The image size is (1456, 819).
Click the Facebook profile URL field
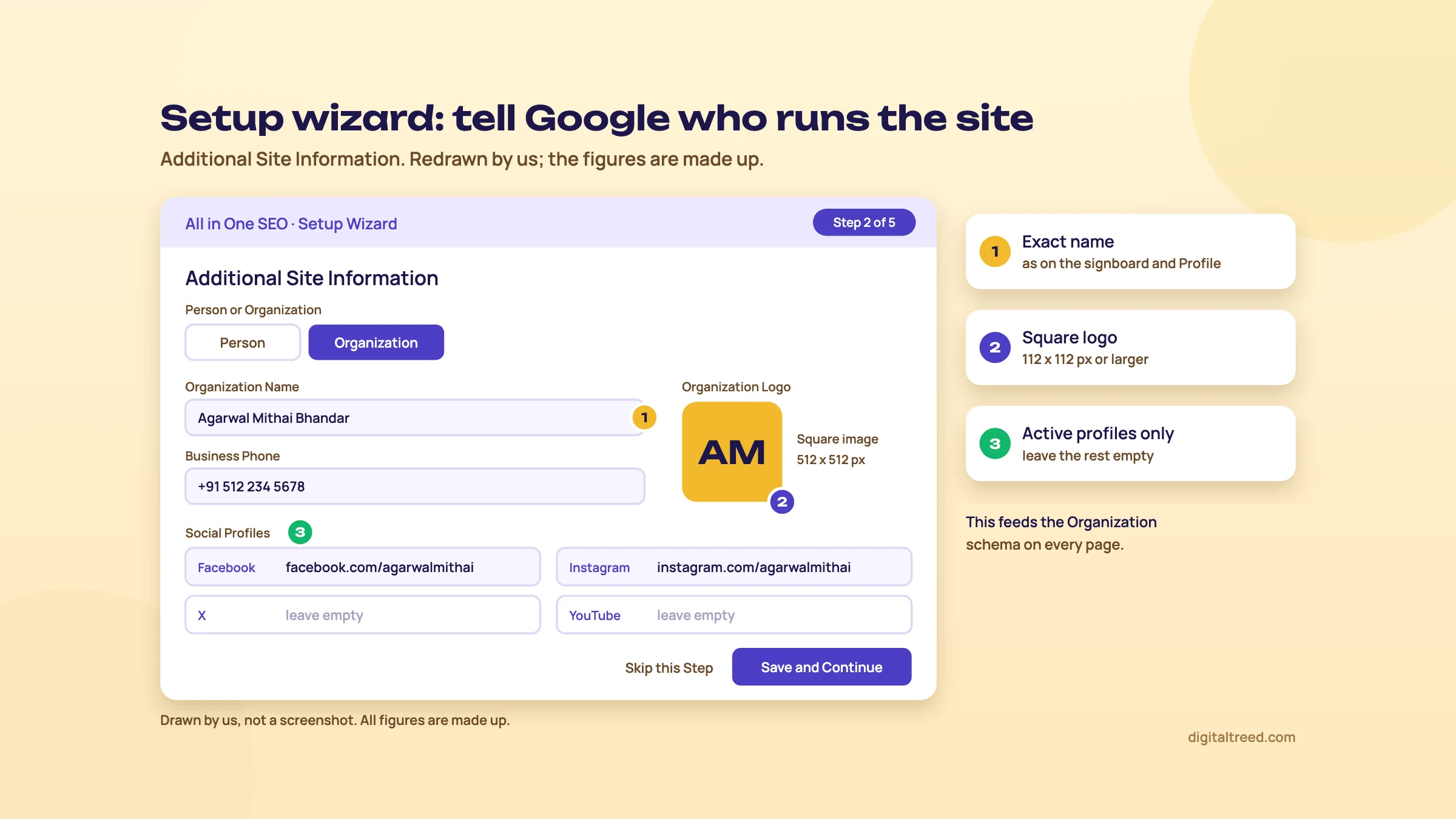click(x=363, y=567)
